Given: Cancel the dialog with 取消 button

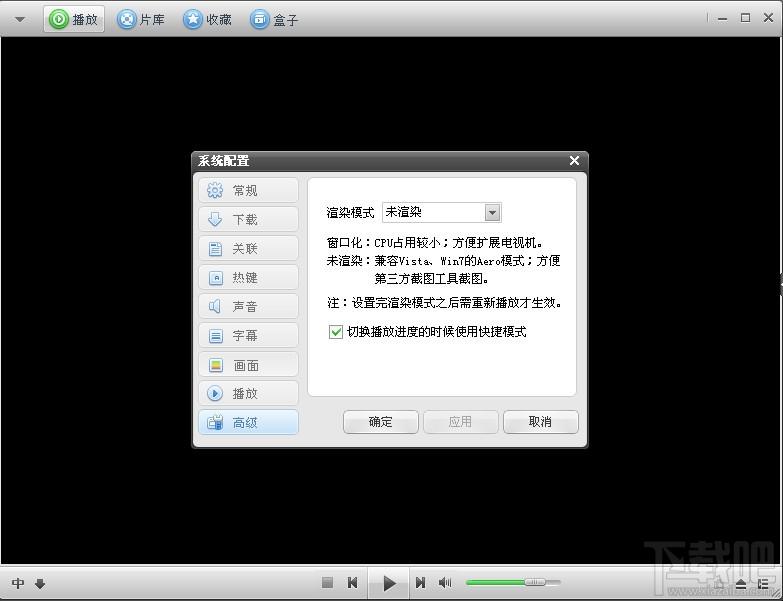Looking at the screenshot, I should pyautogui.click(x=540, y=422).
